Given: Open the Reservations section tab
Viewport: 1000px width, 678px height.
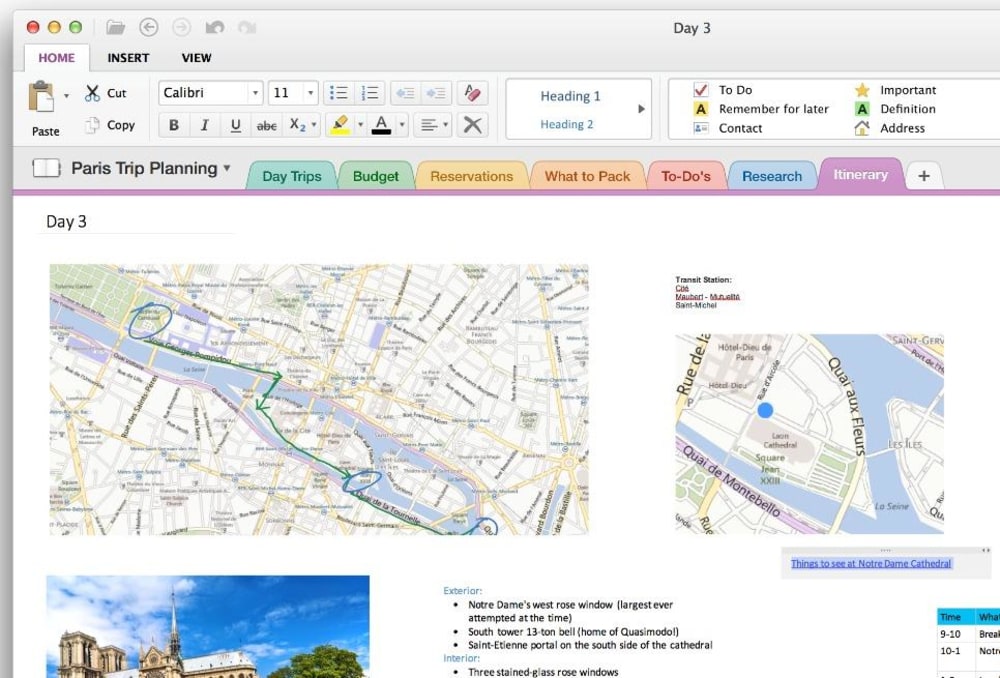Looking at the screenshot, I should pos(471,176).
